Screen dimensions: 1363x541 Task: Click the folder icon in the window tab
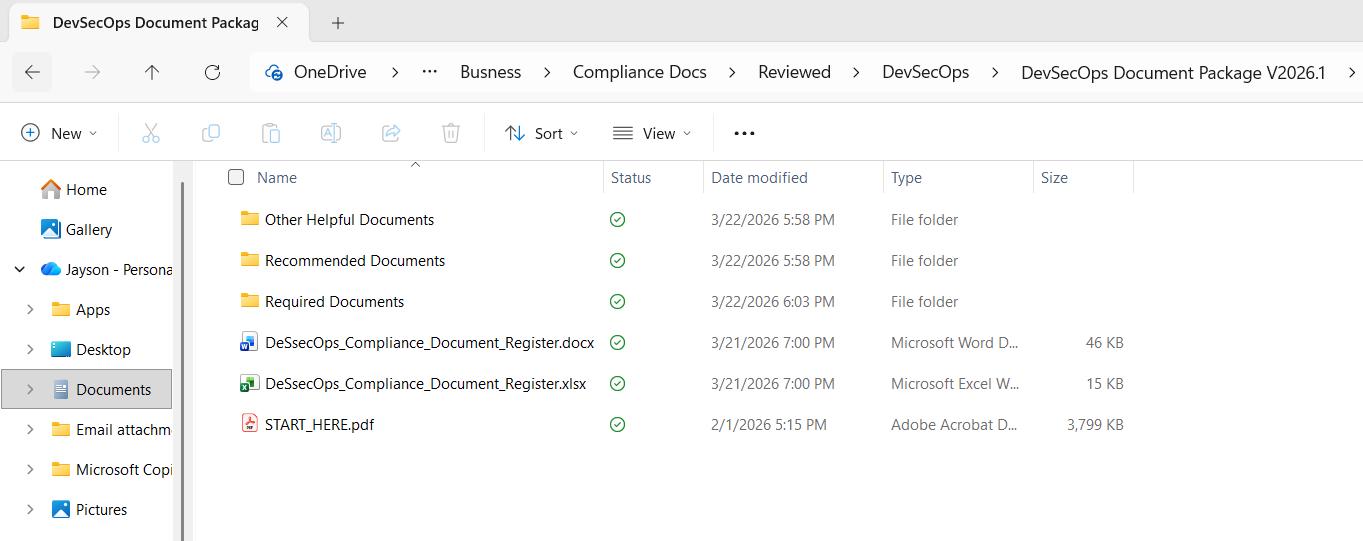pyautogui.click(x=30, y=22)
